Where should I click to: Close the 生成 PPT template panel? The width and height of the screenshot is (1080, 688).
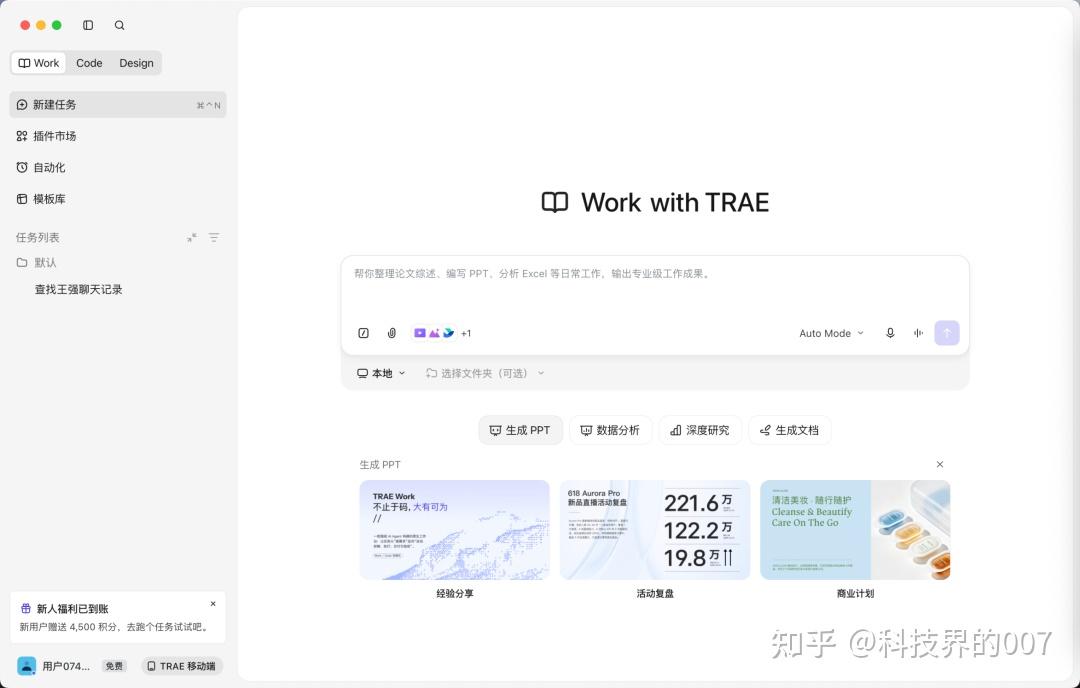[x=939, y=465]
